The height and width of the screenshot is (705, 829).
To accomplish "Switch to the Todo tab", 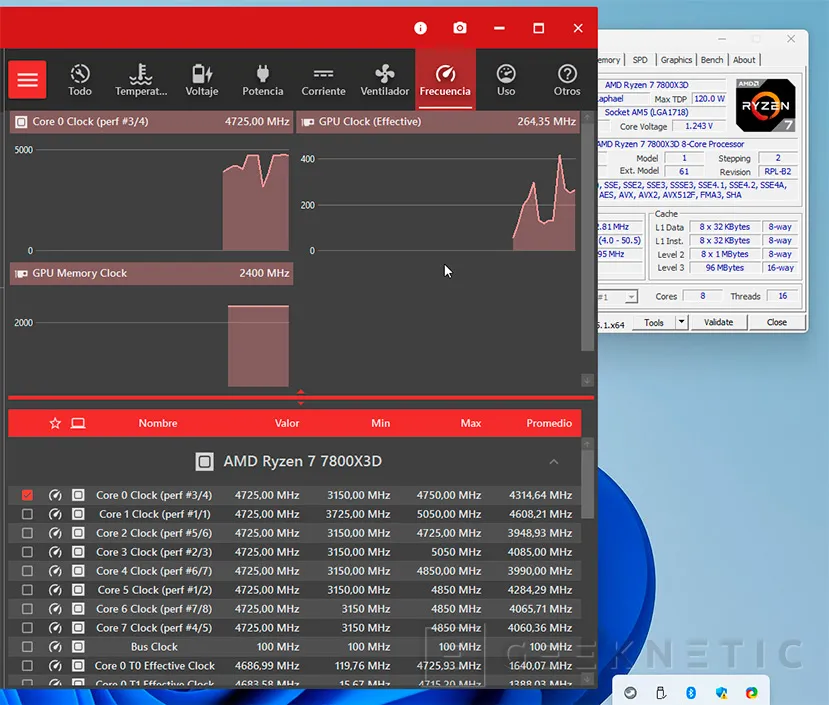I will (80, 80).
